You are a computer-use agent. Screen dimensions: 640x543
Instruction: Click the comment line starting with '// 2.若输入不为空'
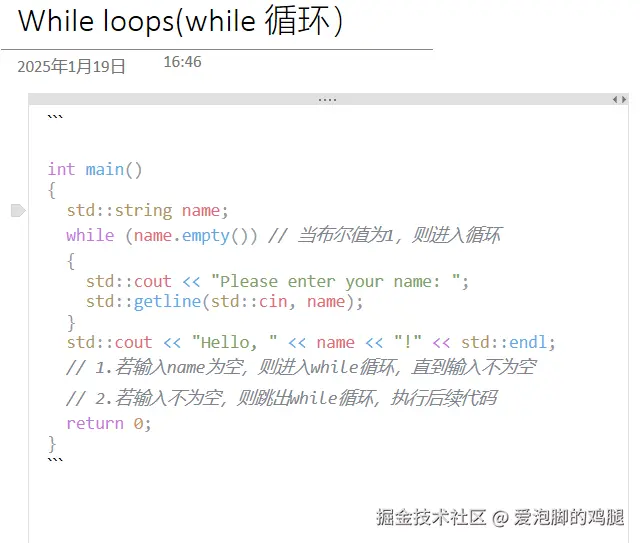pyautogui.click(x=282, y=398)
